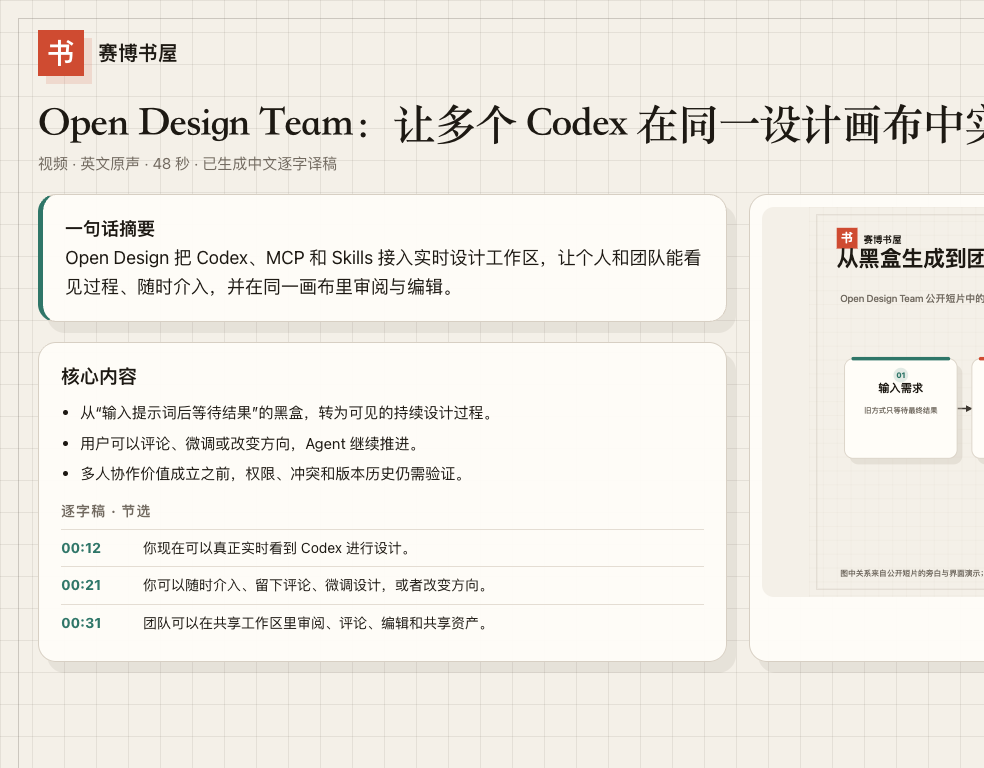Screen dimensions: 984x768
Task: Jump to timestamp 00:31
Action: coord(81,623)
